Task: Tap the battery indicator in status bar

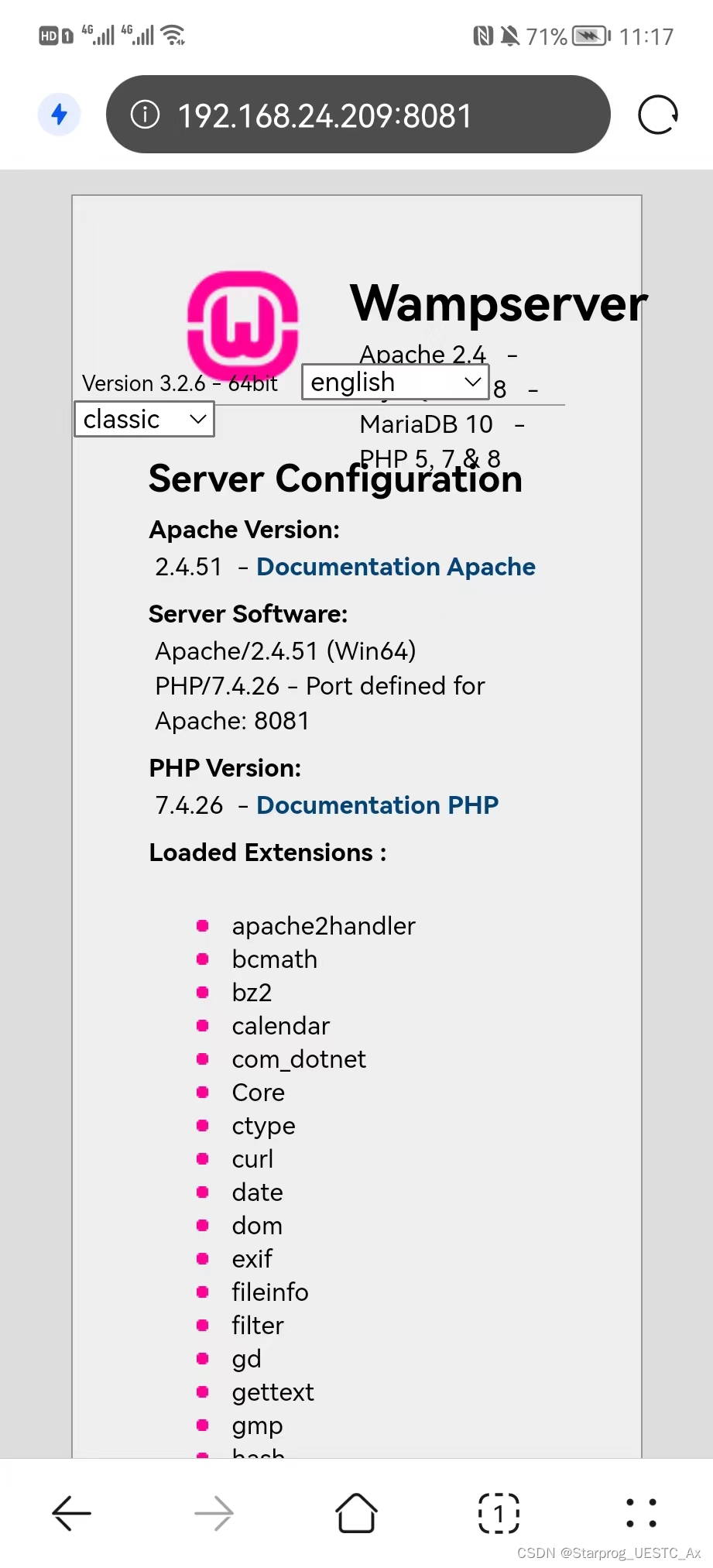Action: (591, 36)
